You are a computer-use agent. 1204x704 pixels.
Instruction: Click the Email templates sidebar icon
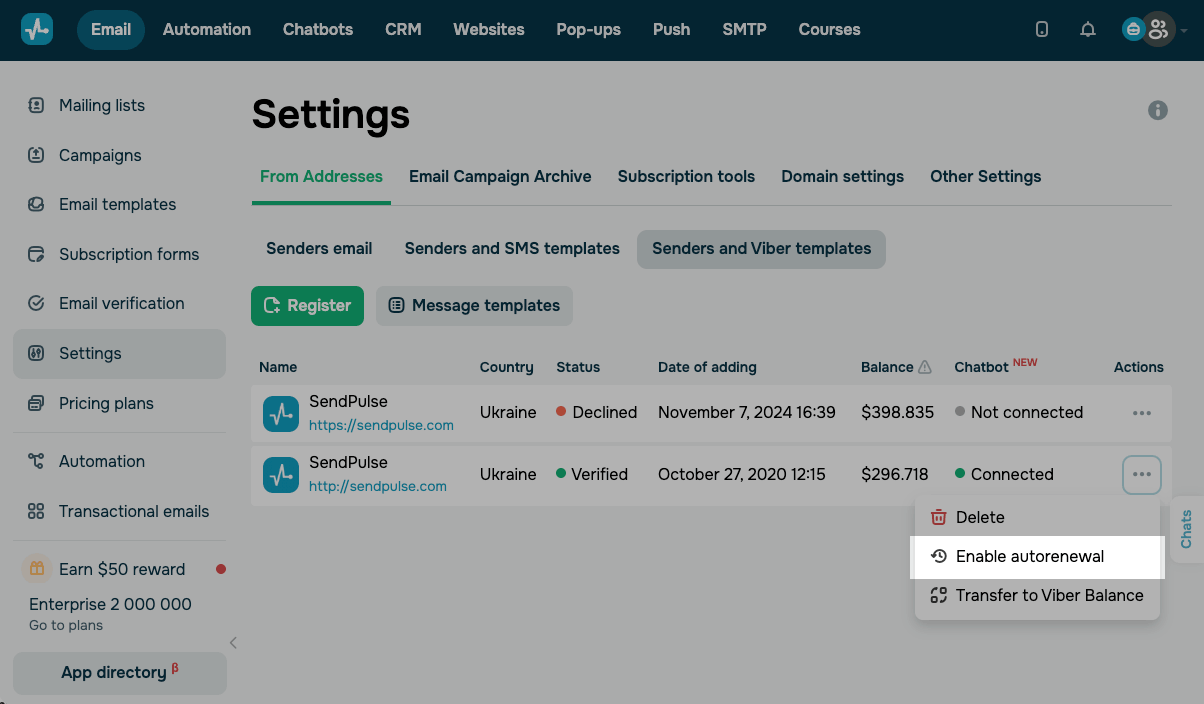tap(36, 204)
